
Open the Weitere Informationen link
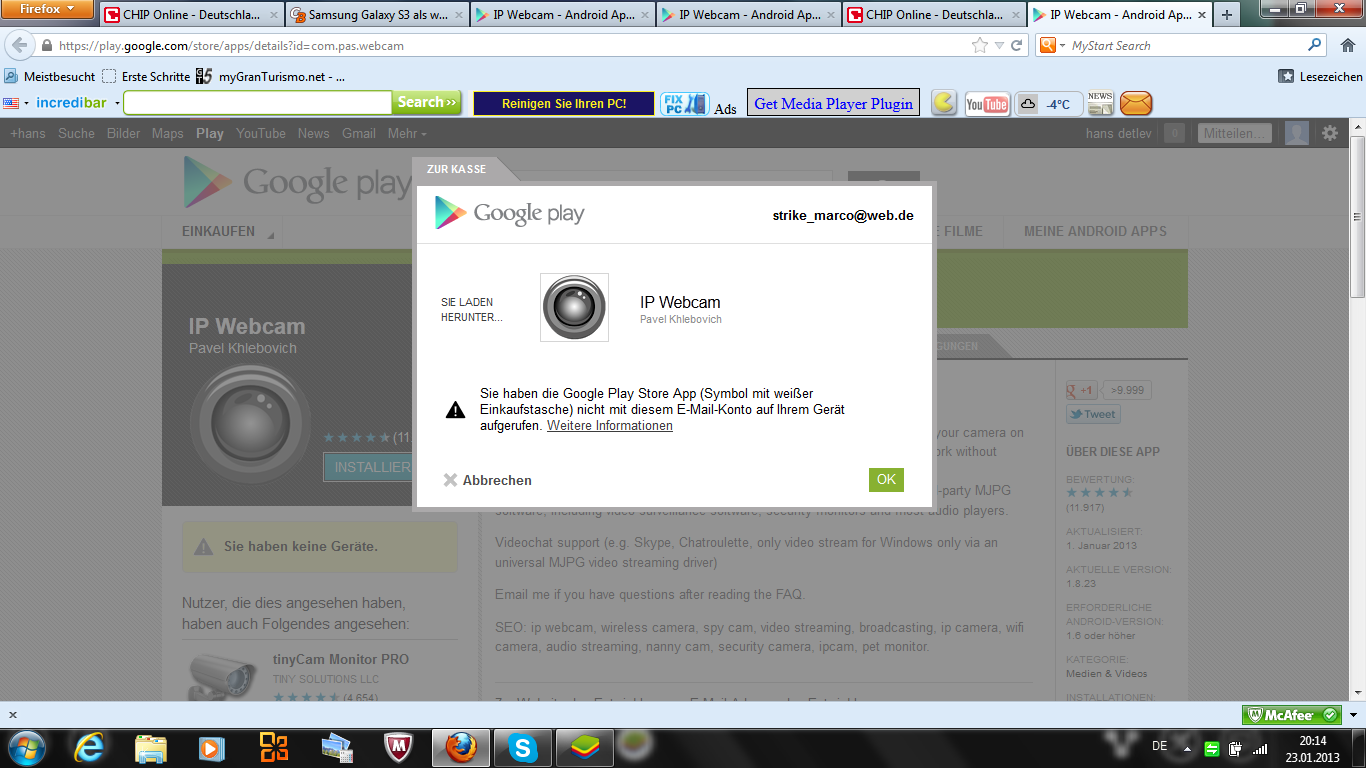610,425
